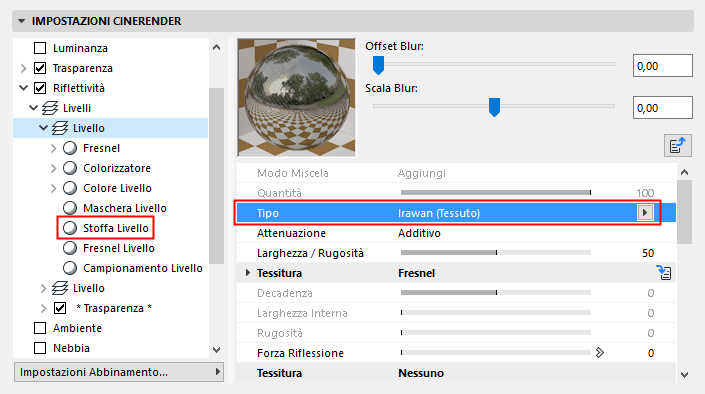705x394 pixels.
Task: Expand the Trasparenza channel tree node
Action: pos(24,68)
